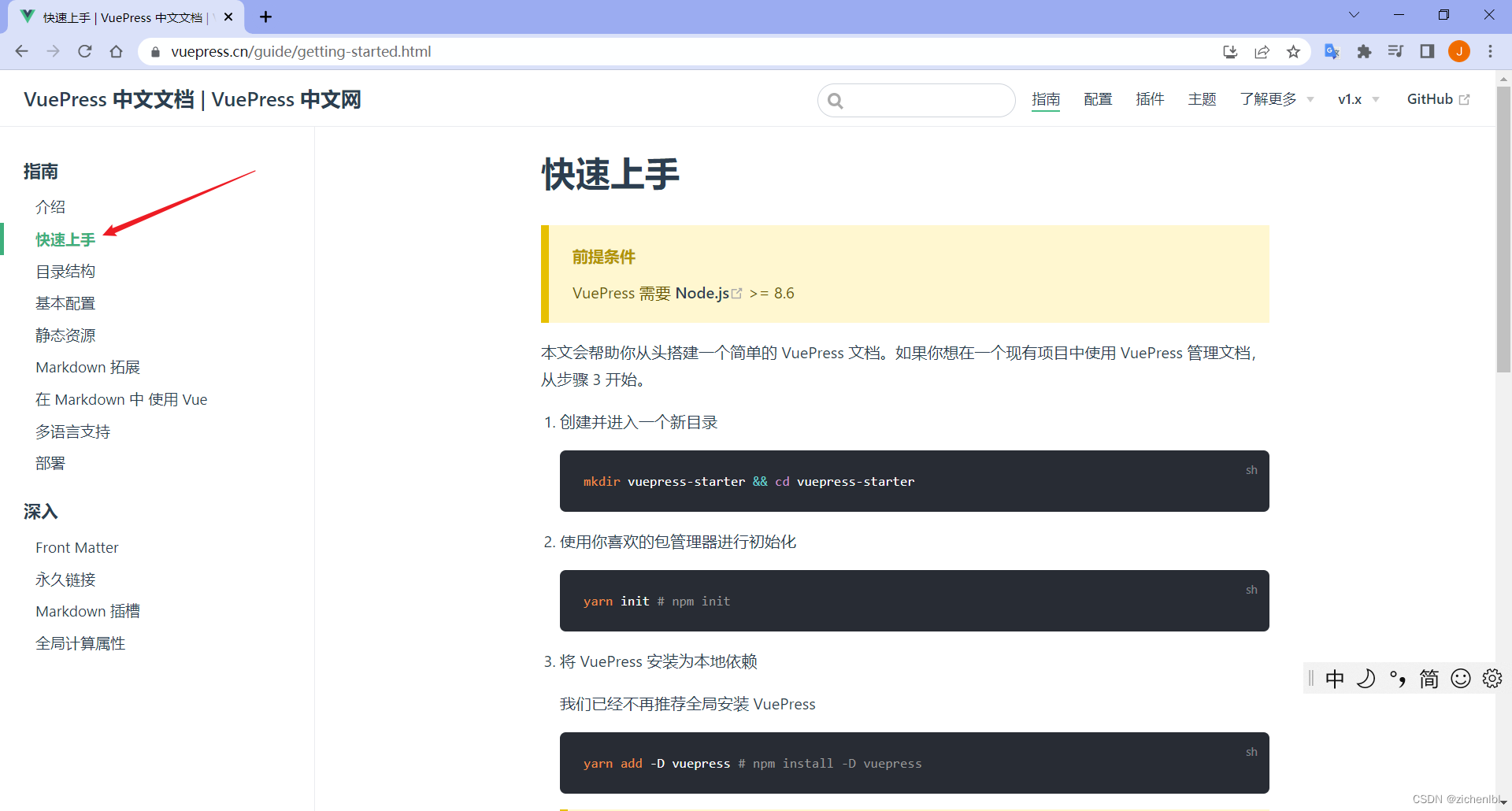Toggle IME Chinese/English mode 中
1512x811 pixels.
tap(1335, 679)
